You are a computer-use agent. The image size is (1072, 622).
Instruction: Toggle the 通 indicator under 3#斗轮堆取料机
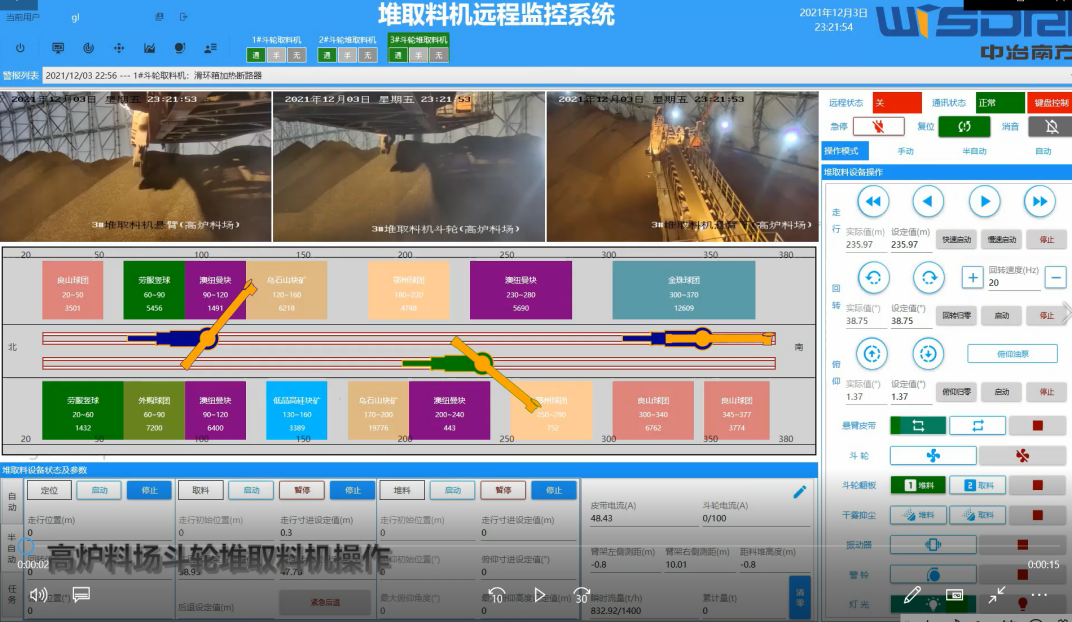click(x=398, y=55)
